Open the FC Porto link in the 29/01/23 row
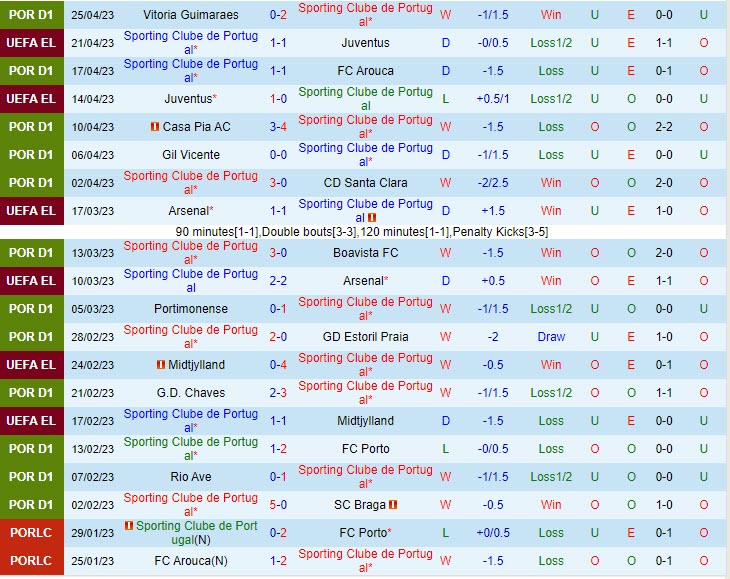 tap(363, 532)
